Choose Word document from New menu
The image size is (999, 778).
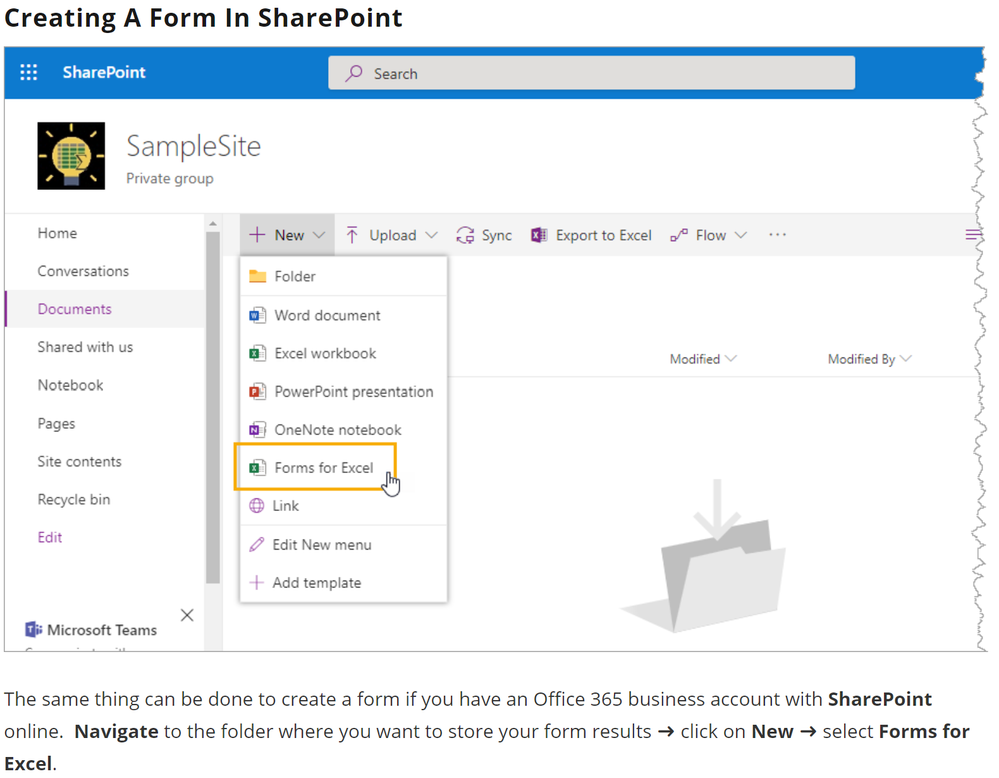click(x=327, y=315)
